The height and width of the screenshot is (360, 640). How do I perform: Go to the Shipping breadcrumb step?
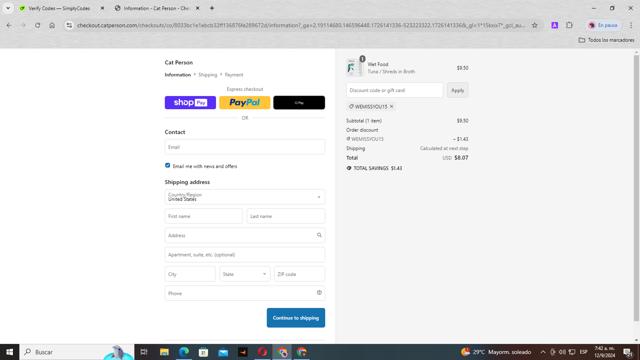coord(208,75)
